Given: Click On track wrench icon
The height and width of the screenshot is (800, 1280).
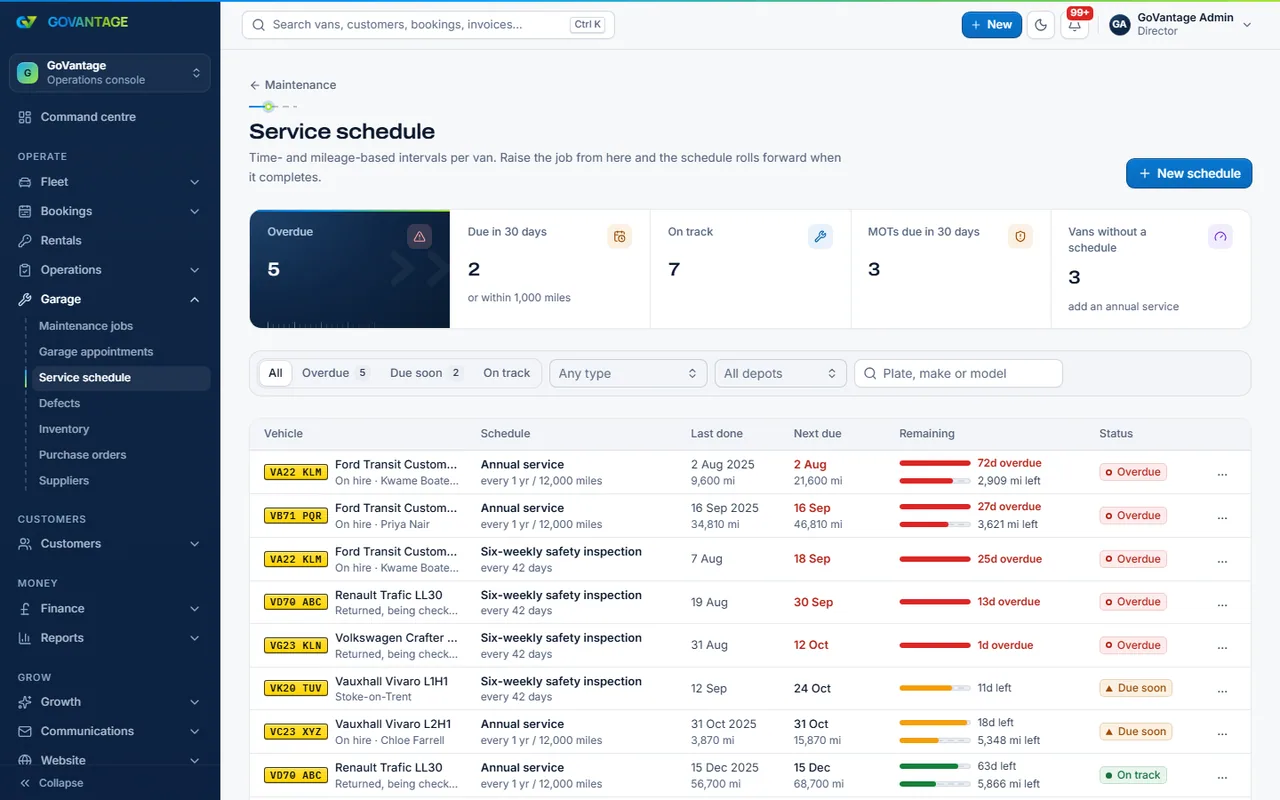Looking at the screenshot, I should click(820, 237).
